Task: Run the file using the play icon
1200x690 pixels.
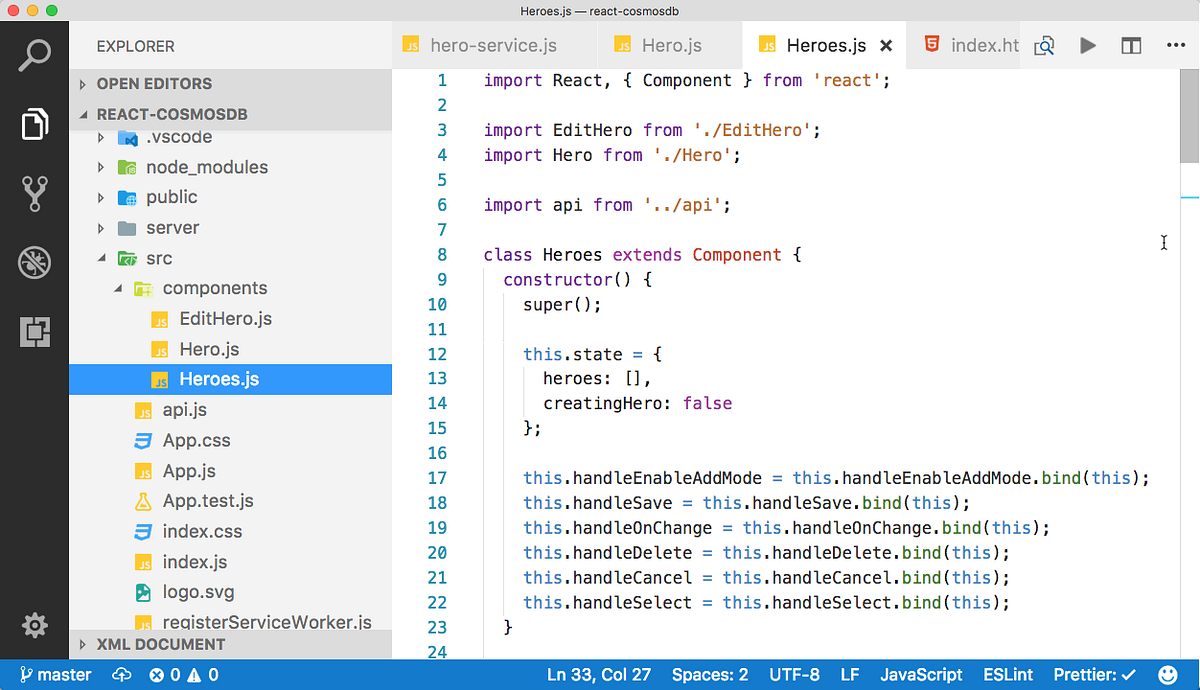Action: [x=1087, y=45]
